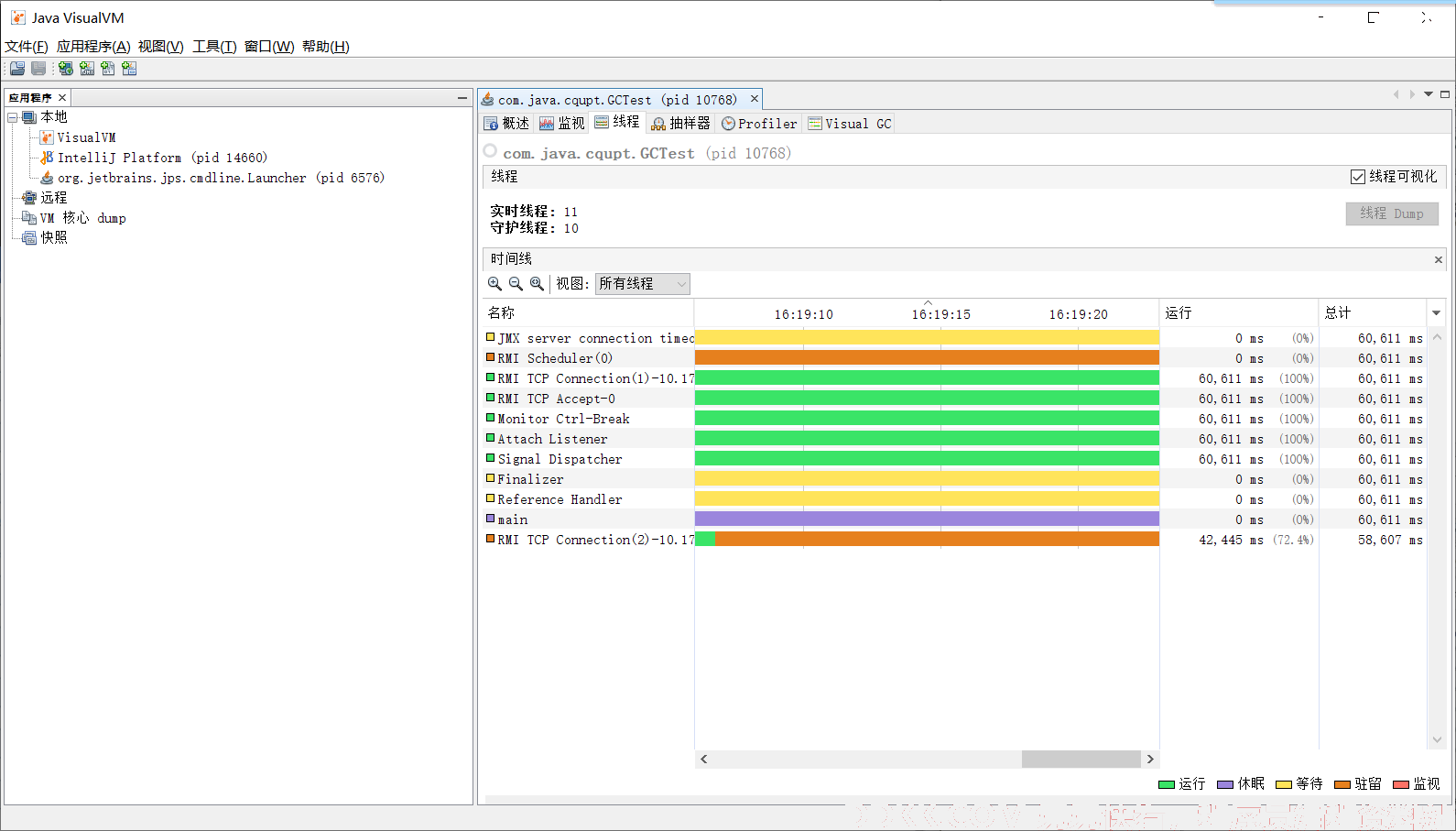Click the 远程 remote hosts icon
Viewport: 1456px width, 831px height.
(29, 198)
